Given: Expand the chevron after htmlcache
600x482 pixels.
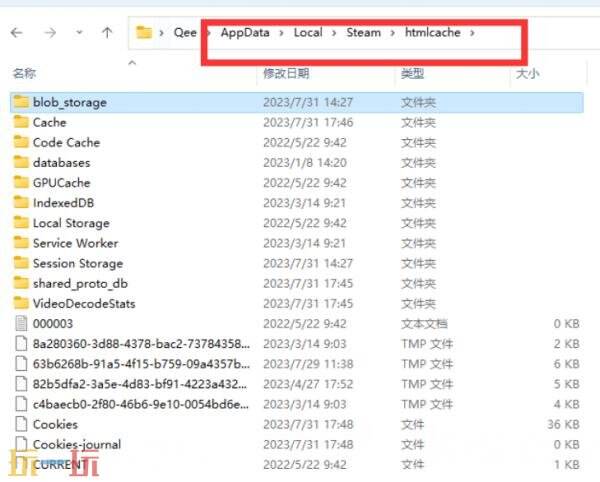Looking at the screenshot, I should 472,33.
